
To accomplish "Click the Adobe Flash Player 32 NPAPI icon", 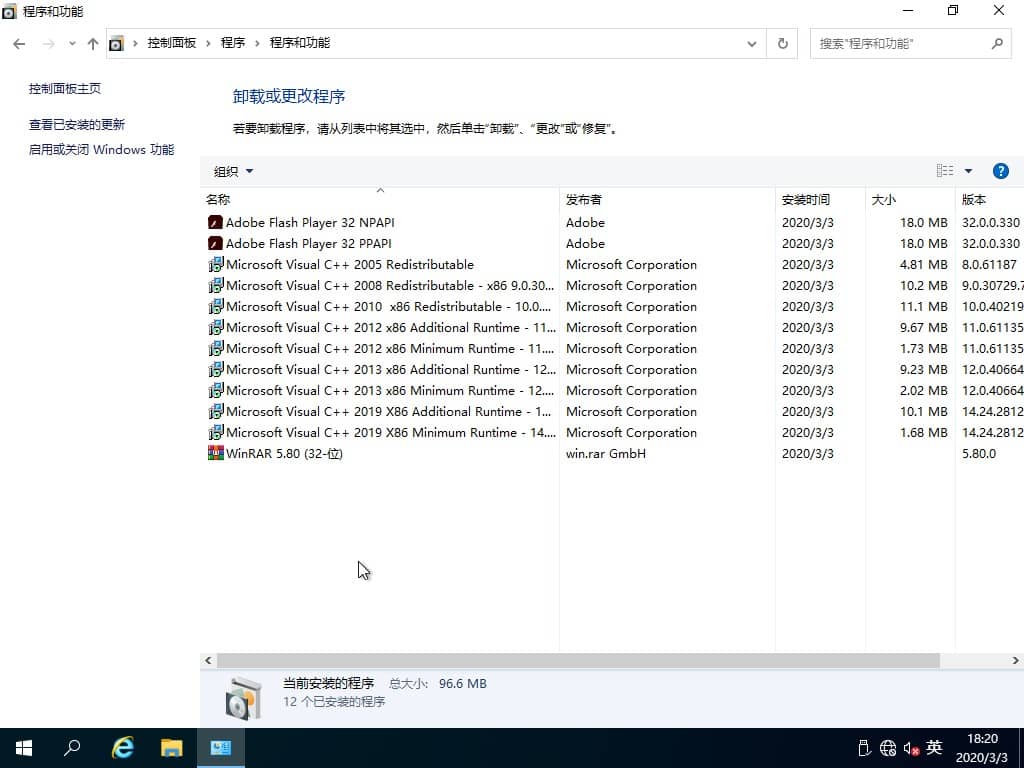I will point(215,222).
